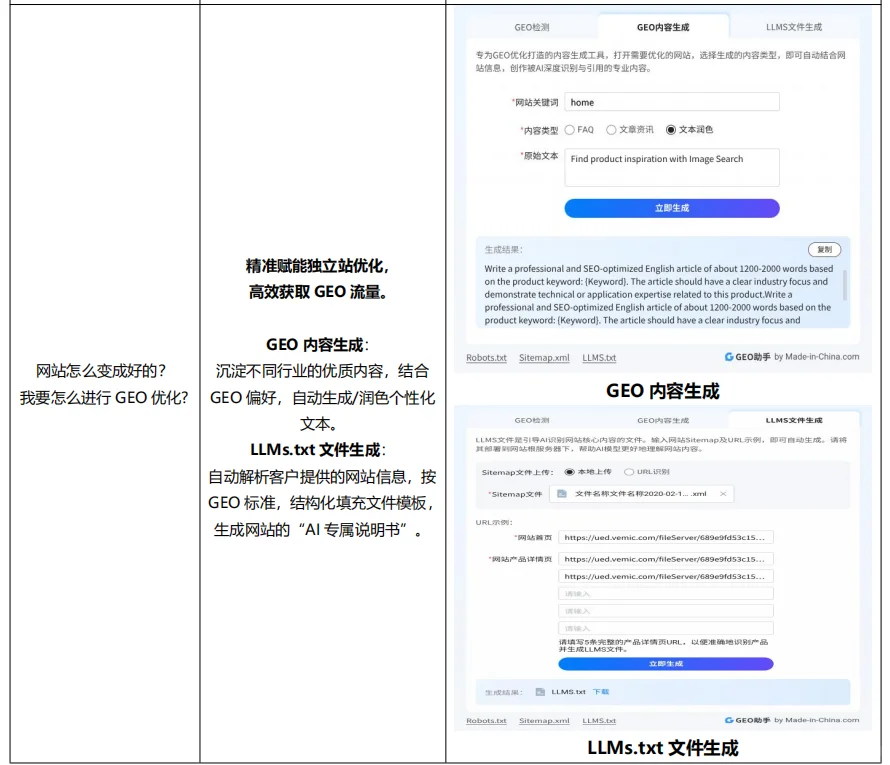Click the bold 'GEO 内容生成:' heading in middle column

click(x=317, y=345)
